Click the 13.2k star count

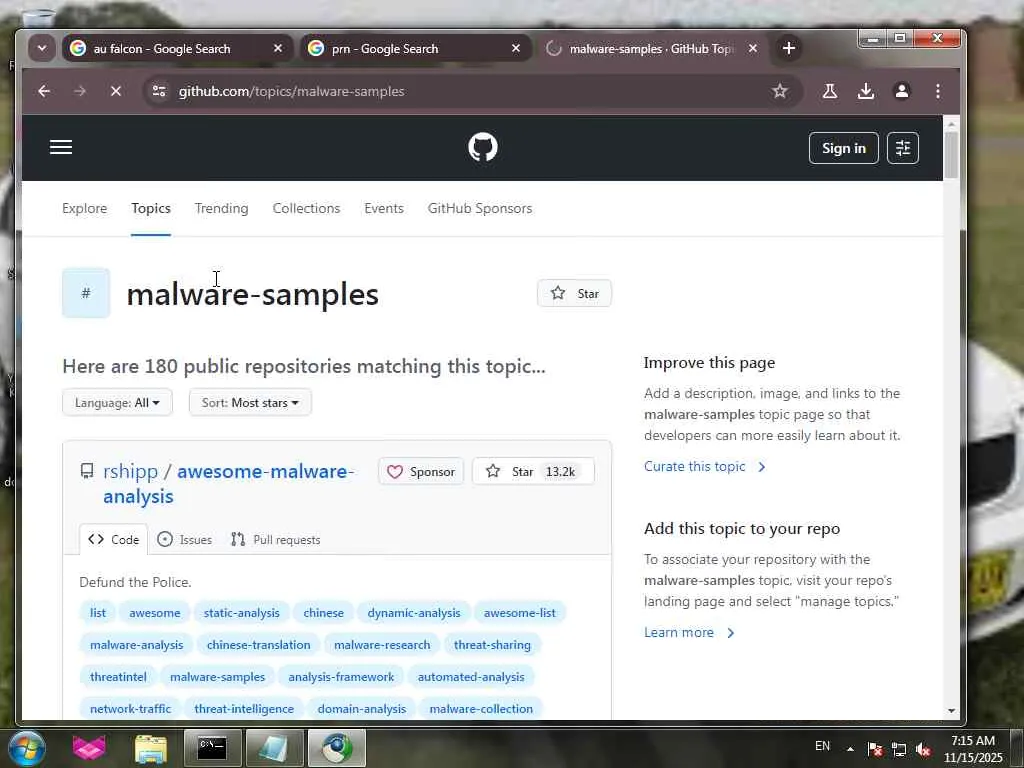[x=560, y=472]
